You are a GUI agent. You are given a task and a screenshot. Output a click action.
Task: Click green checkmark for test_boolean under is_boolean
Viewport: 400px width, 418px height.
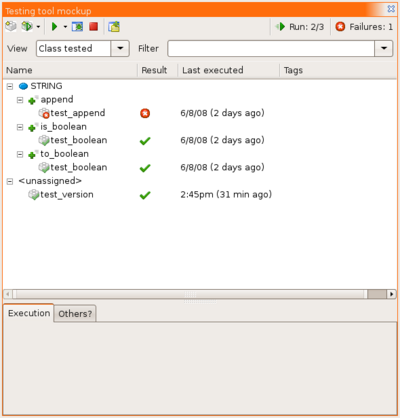pos(145,141)
